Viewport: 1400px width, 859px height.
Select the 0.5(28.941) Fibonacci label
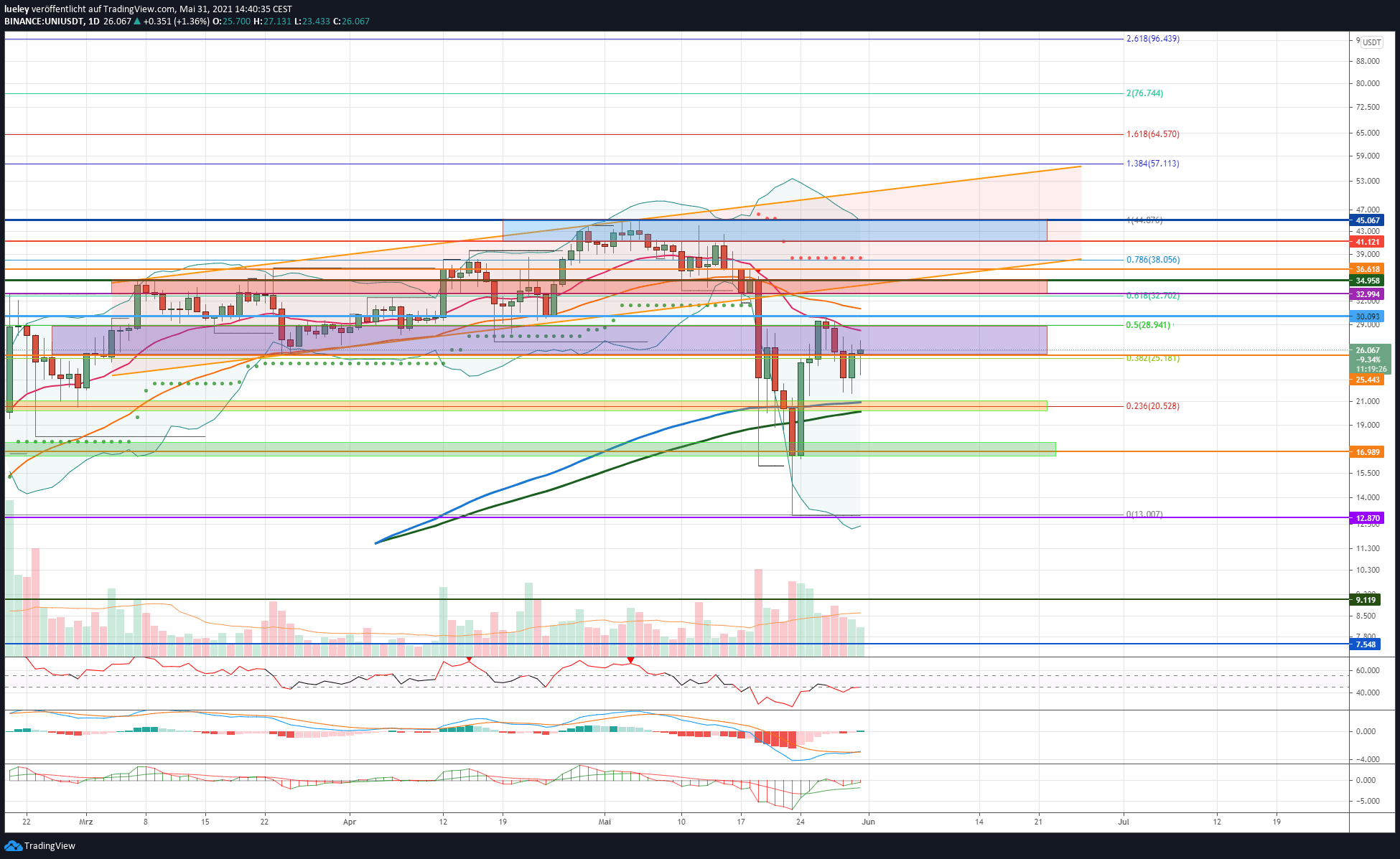click(x=1148, y=325)
